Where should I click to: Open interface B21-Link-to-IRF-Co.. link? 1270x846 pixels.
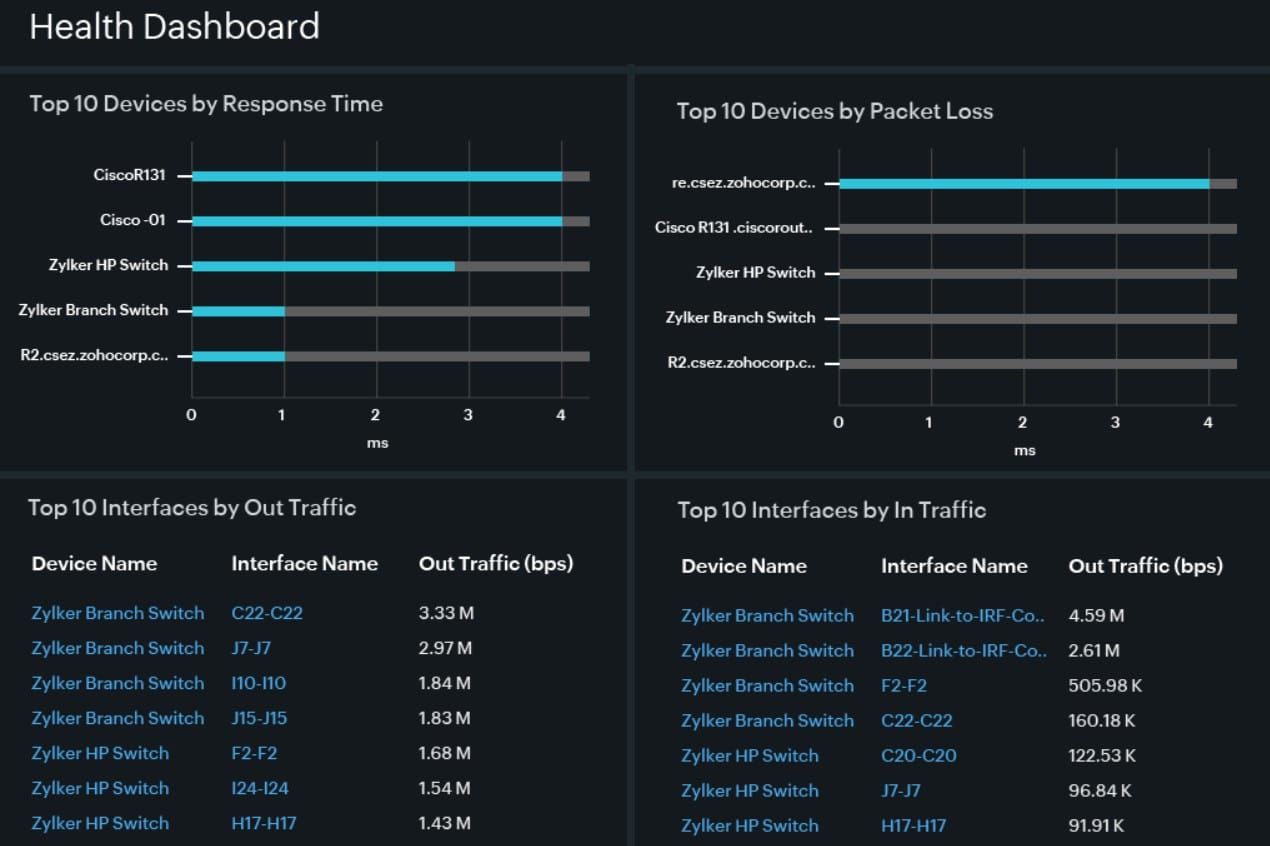(963, 615)
